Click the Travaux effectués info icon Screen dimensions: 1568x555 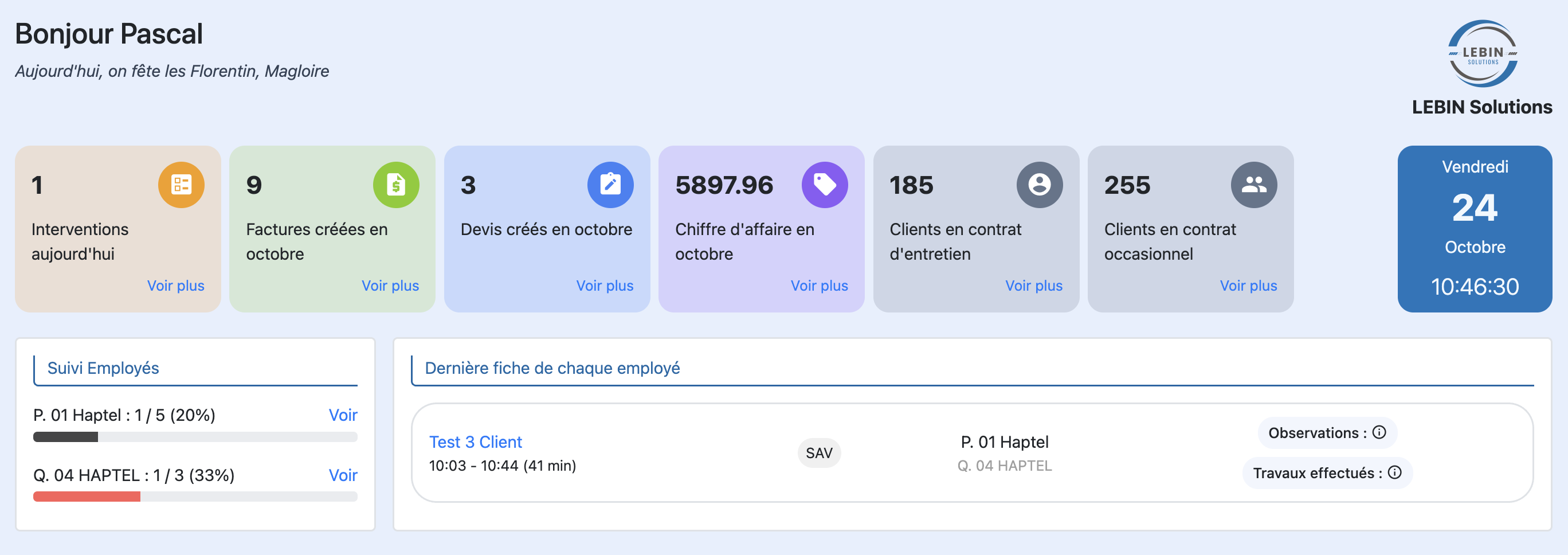(x=1394, y=473)
